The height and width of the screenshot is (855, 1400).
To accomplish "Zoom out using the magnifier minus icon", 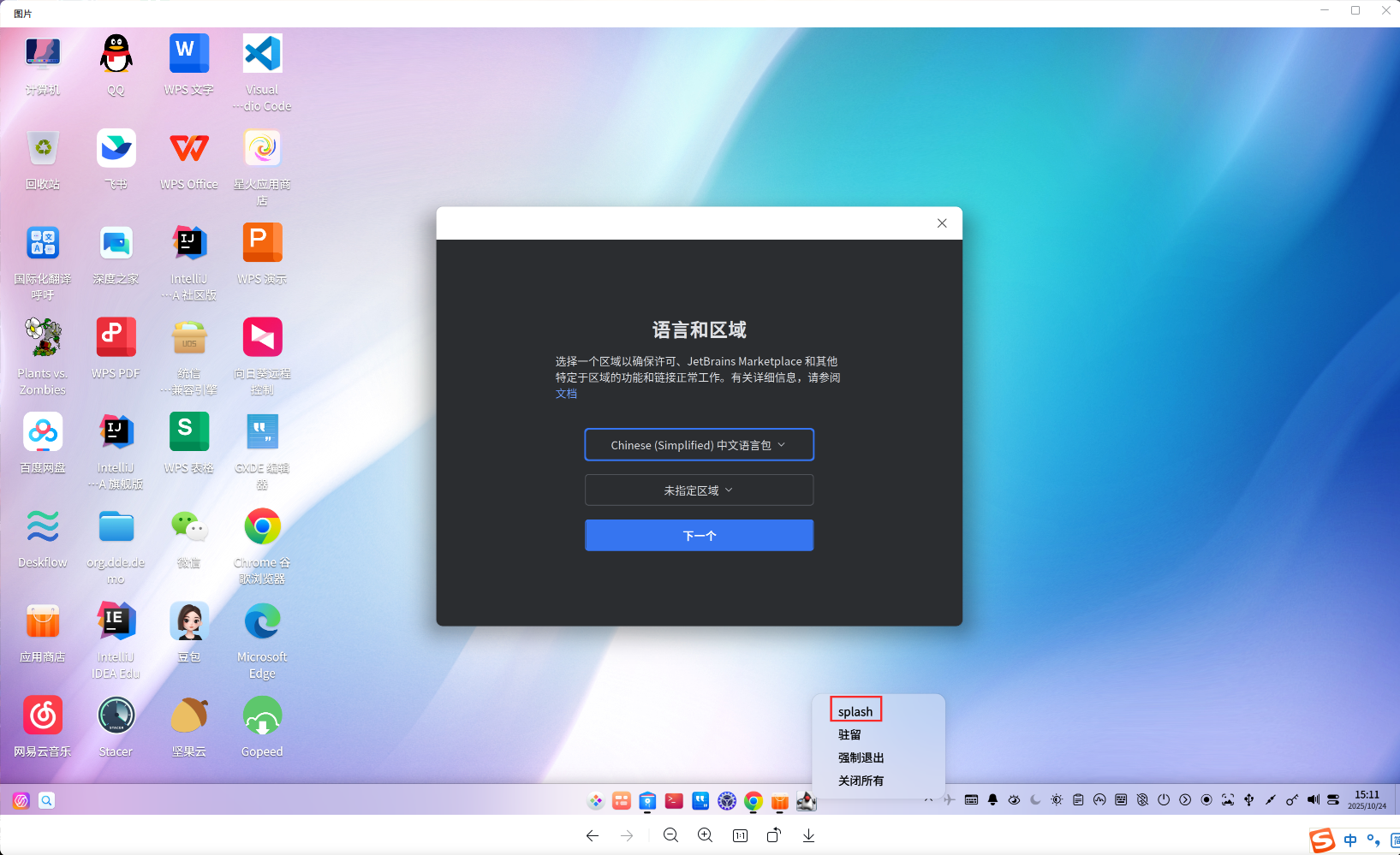I will pos(671,835).
